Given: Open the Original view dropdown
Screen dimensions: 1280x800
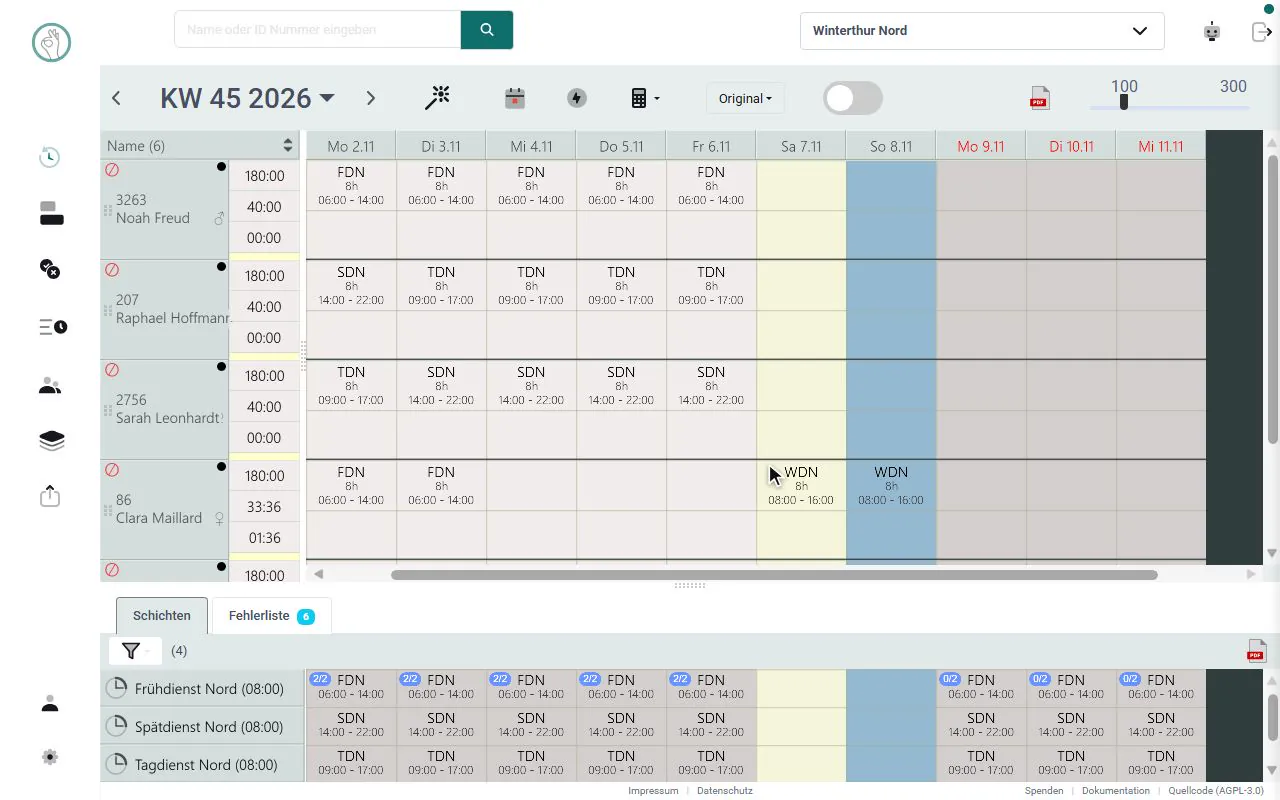Looking at the screenshot, I should click(745, 98).
